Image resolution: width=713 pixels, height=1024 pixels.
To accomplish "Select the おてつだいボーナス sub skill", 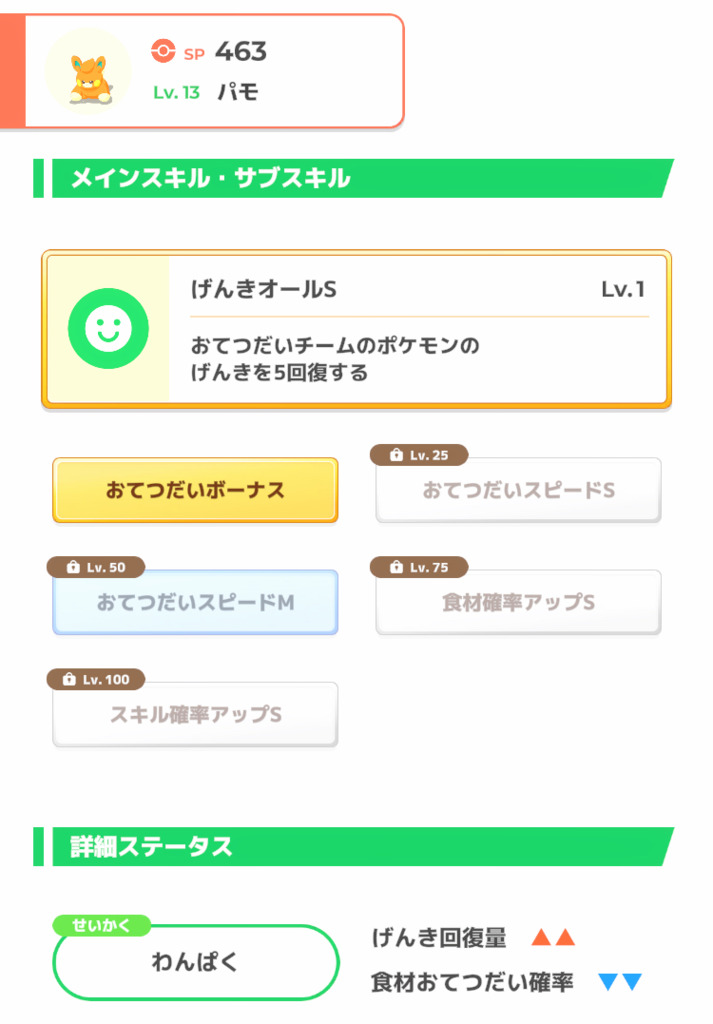I will [195, 490].
